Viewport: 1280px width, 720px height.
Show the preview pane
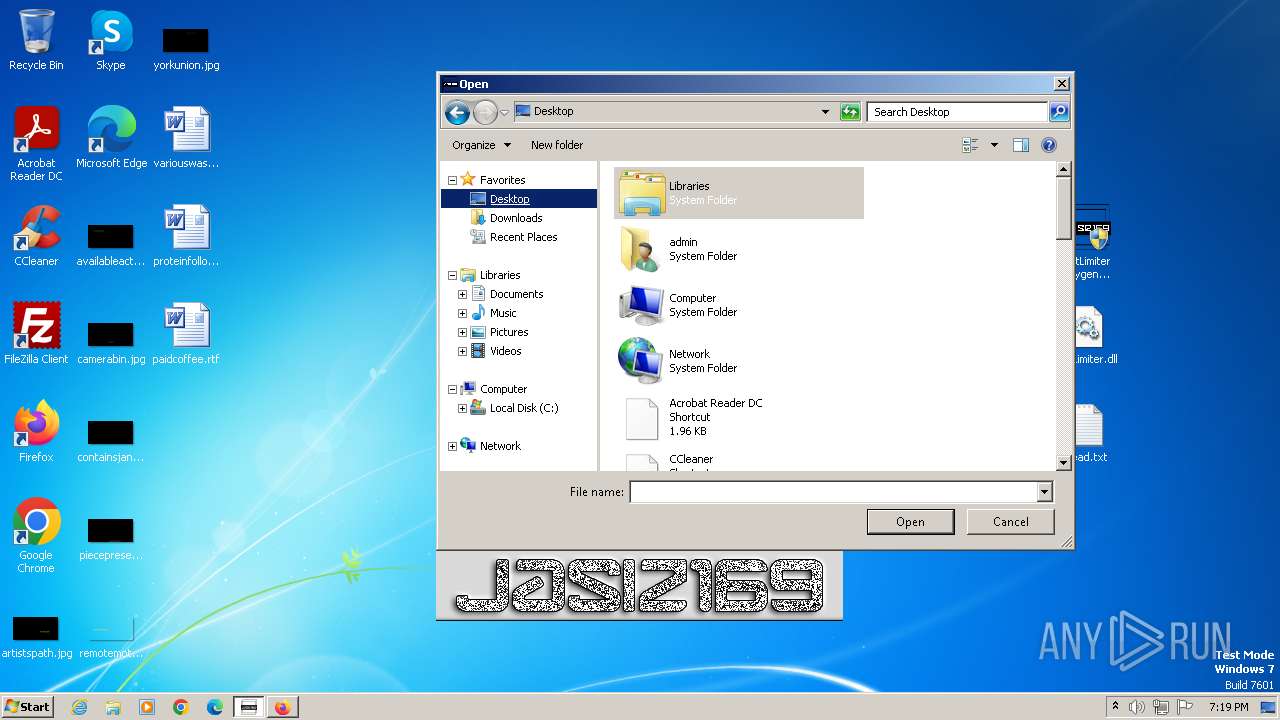pos(1020,145)
